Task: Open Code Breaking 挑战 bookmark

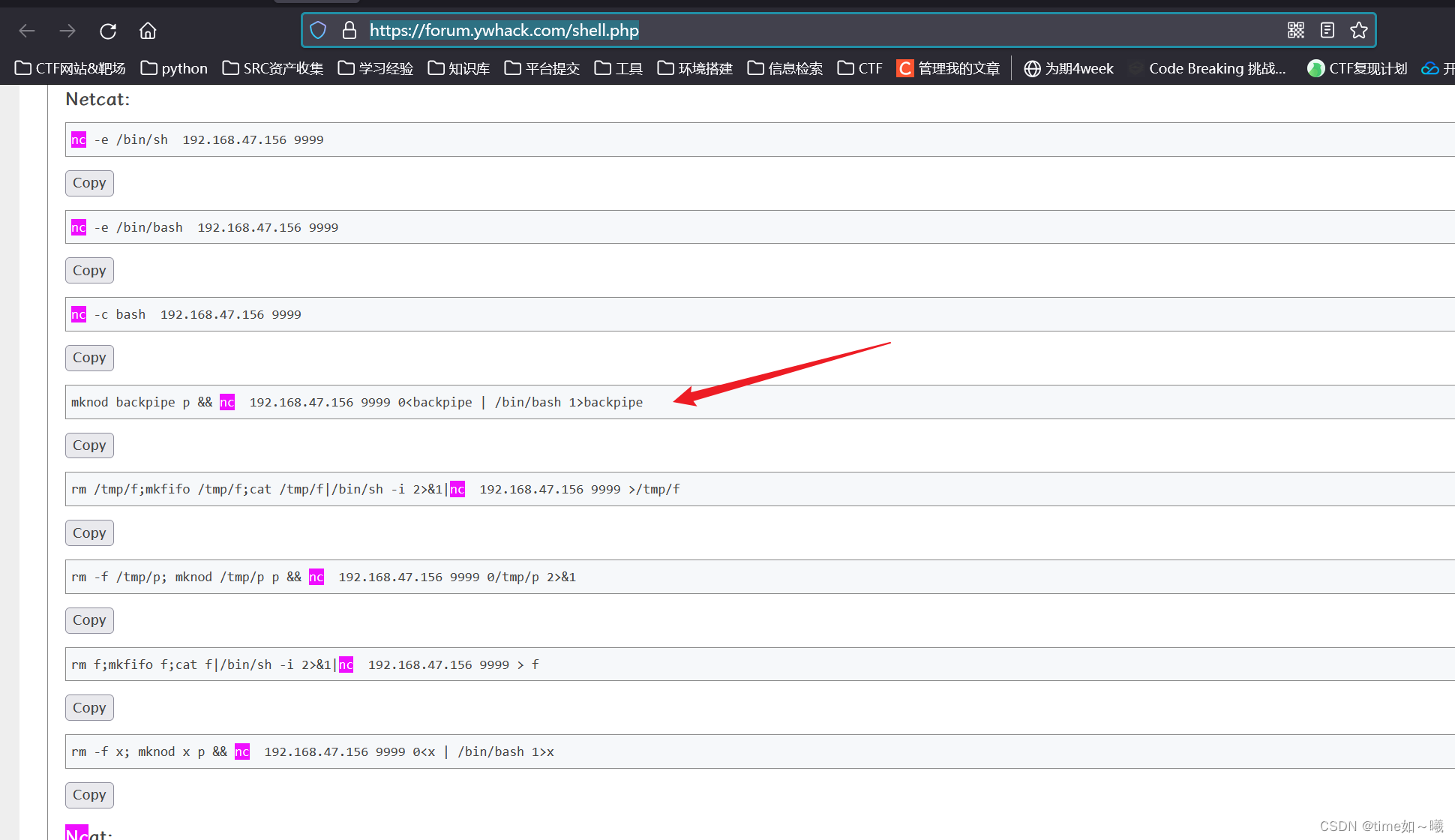Action: coord(1207,68)
